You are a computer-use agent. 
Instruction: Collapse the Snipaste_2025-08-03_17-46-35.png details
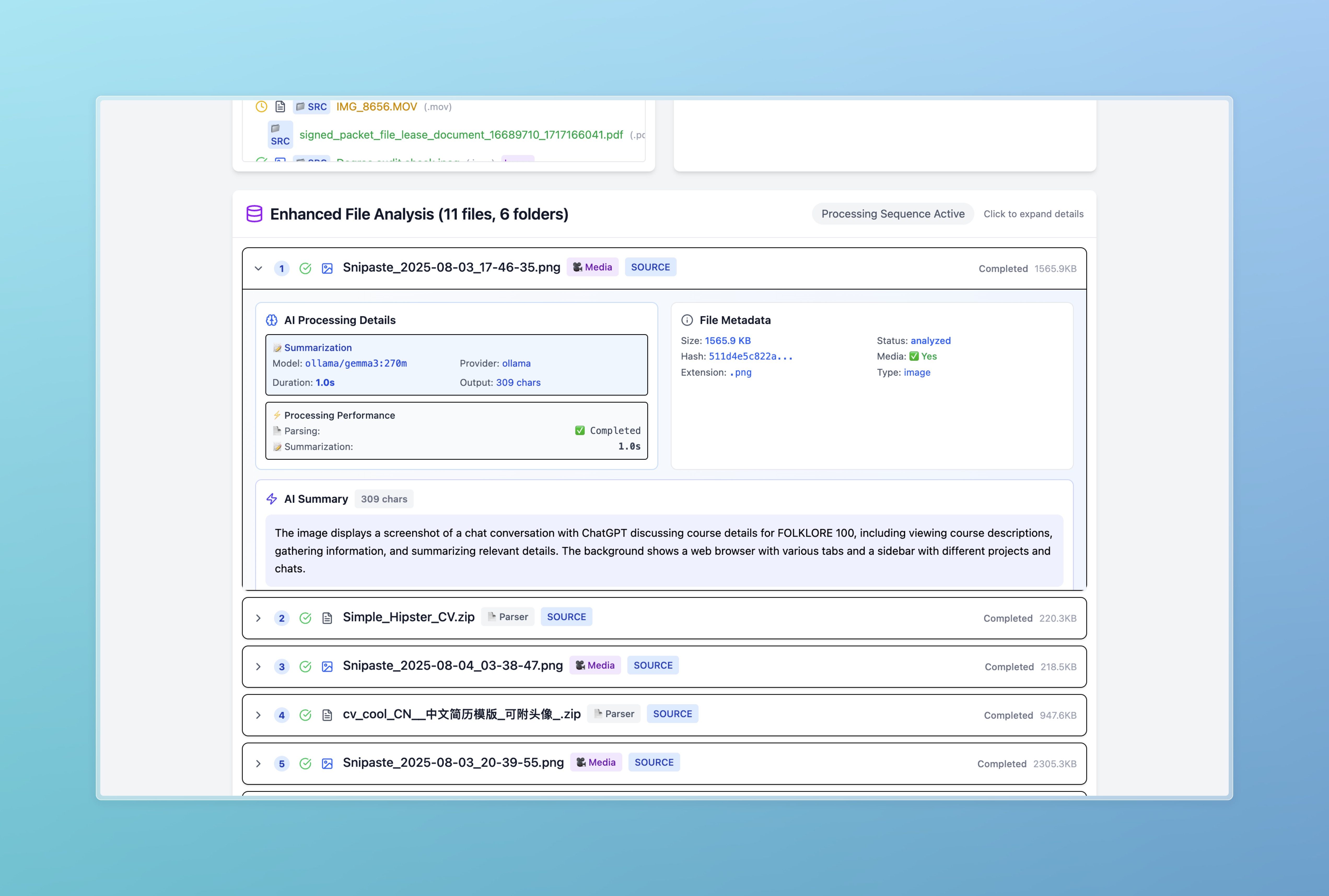point(258,269)
